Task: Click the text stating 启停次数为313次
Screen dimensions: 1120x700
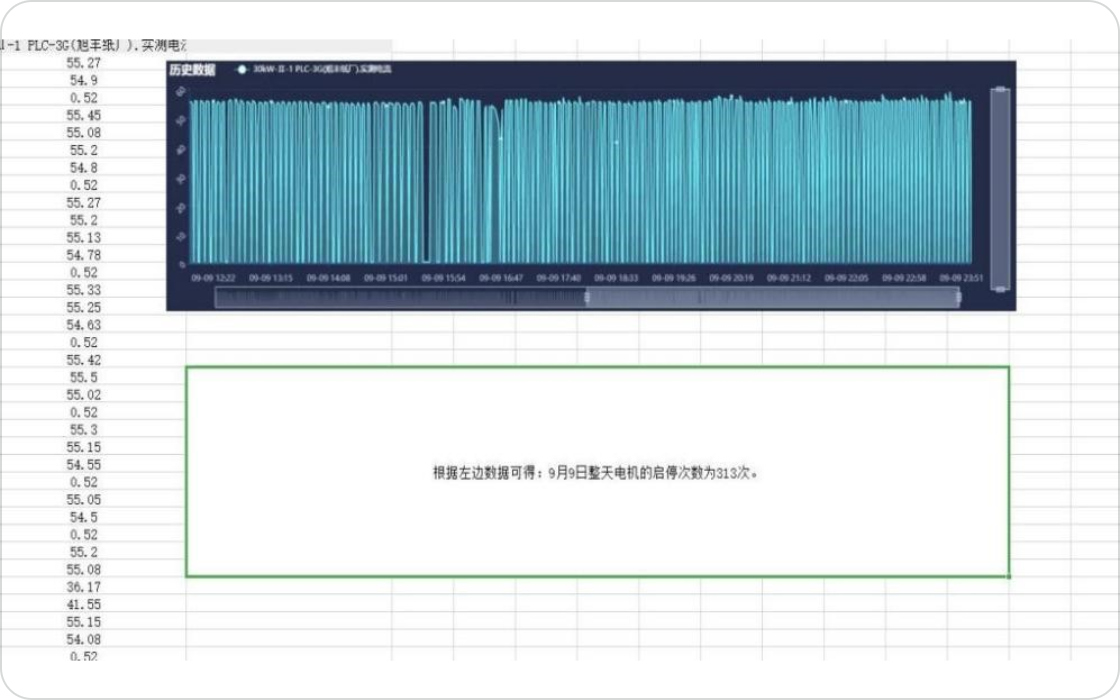Action: 595,474
